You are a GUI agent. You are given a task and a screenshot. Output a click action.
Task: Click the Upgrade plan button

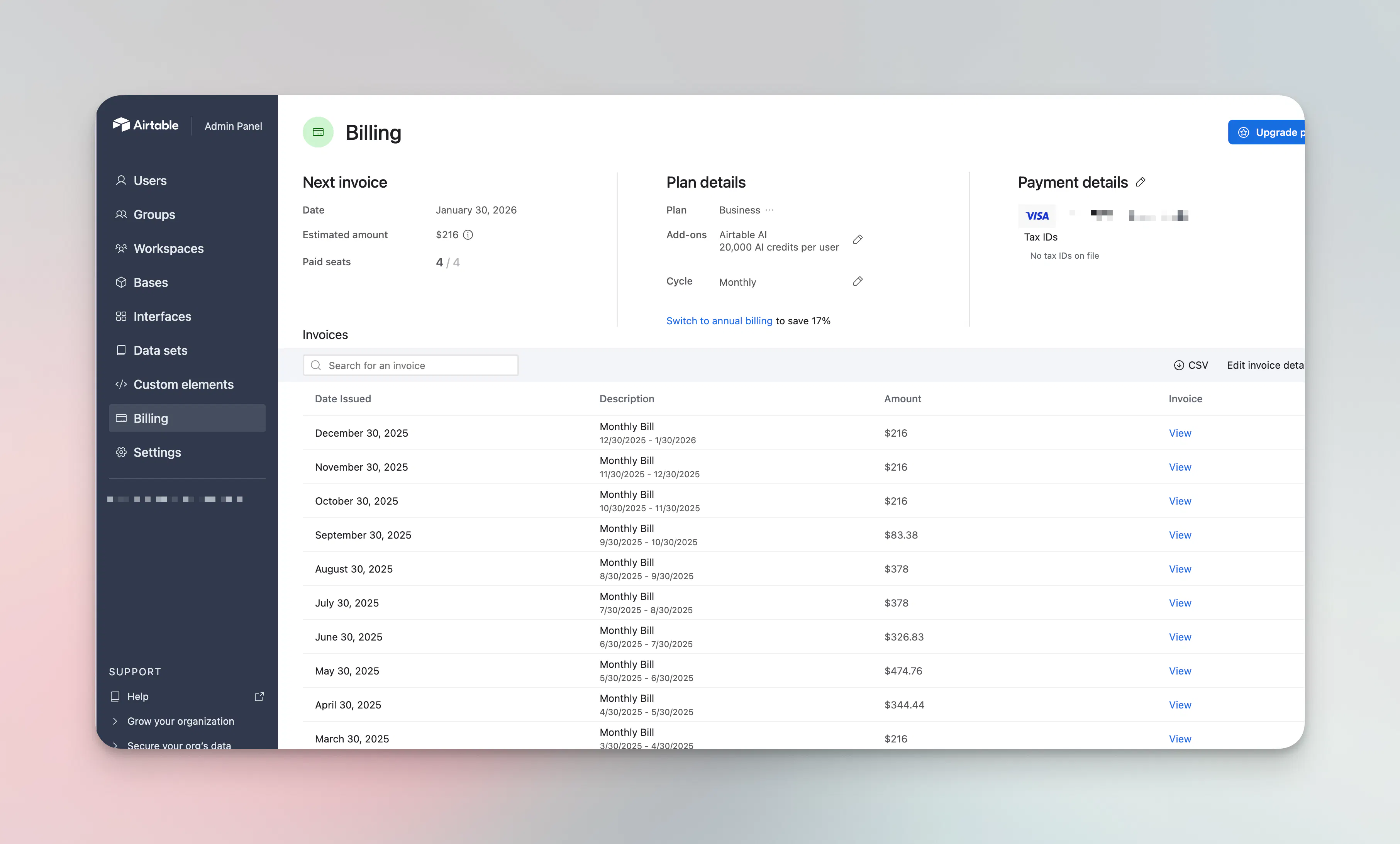click(1266, 132)
